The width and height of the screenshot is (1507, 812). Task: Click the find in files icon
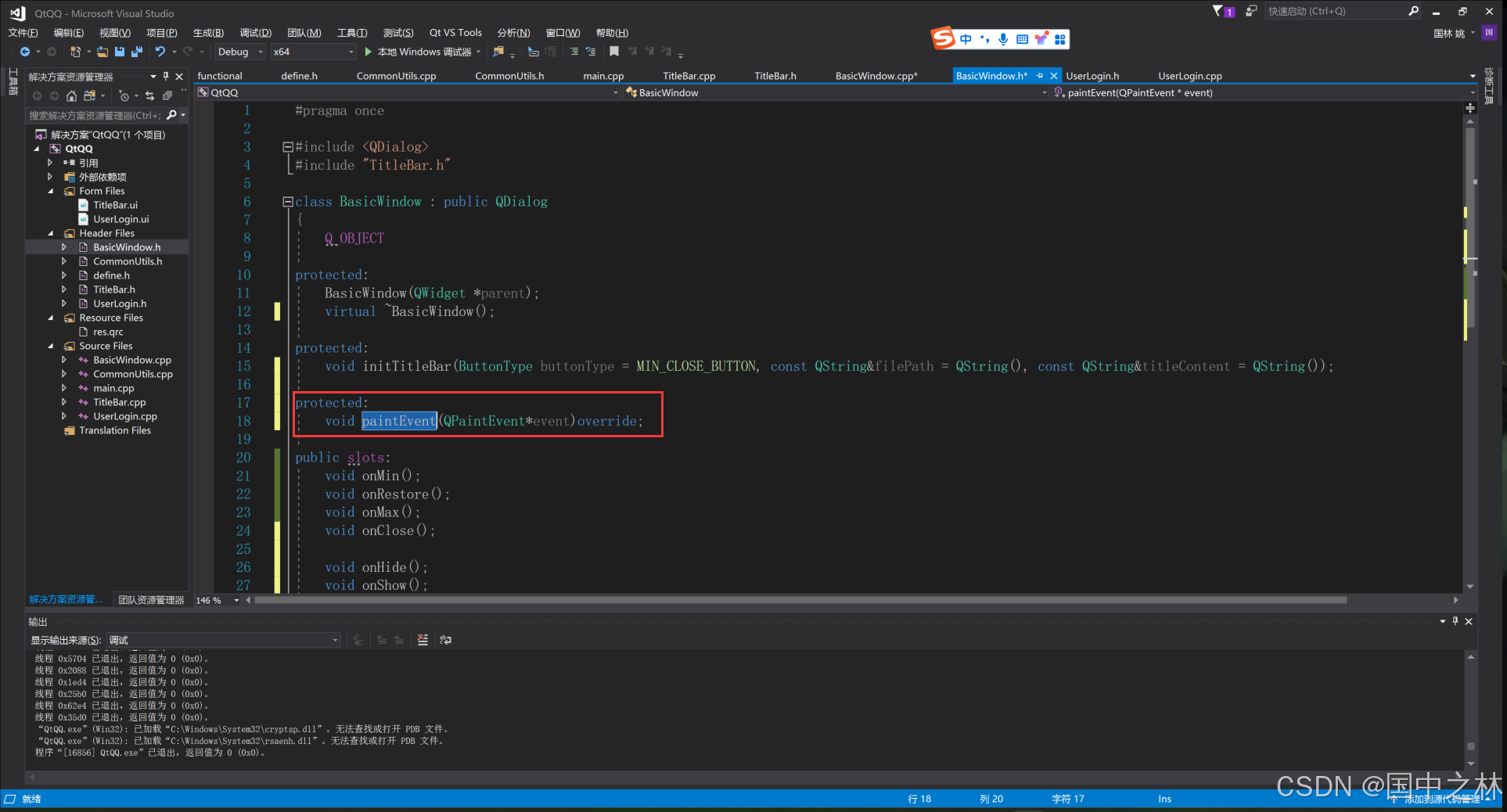pos(498,52)
